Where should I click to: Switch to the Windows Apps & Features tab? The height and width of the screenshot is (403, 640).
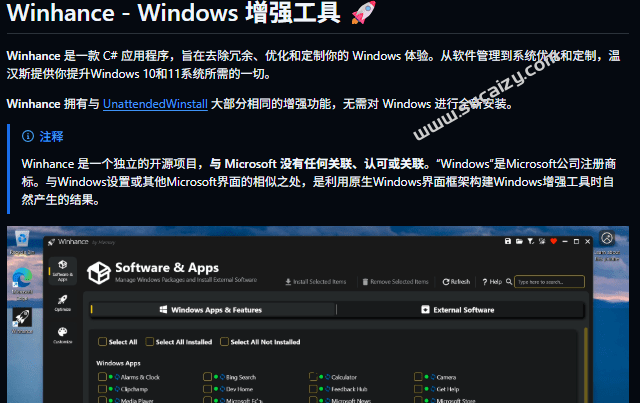tap(213, 309)
